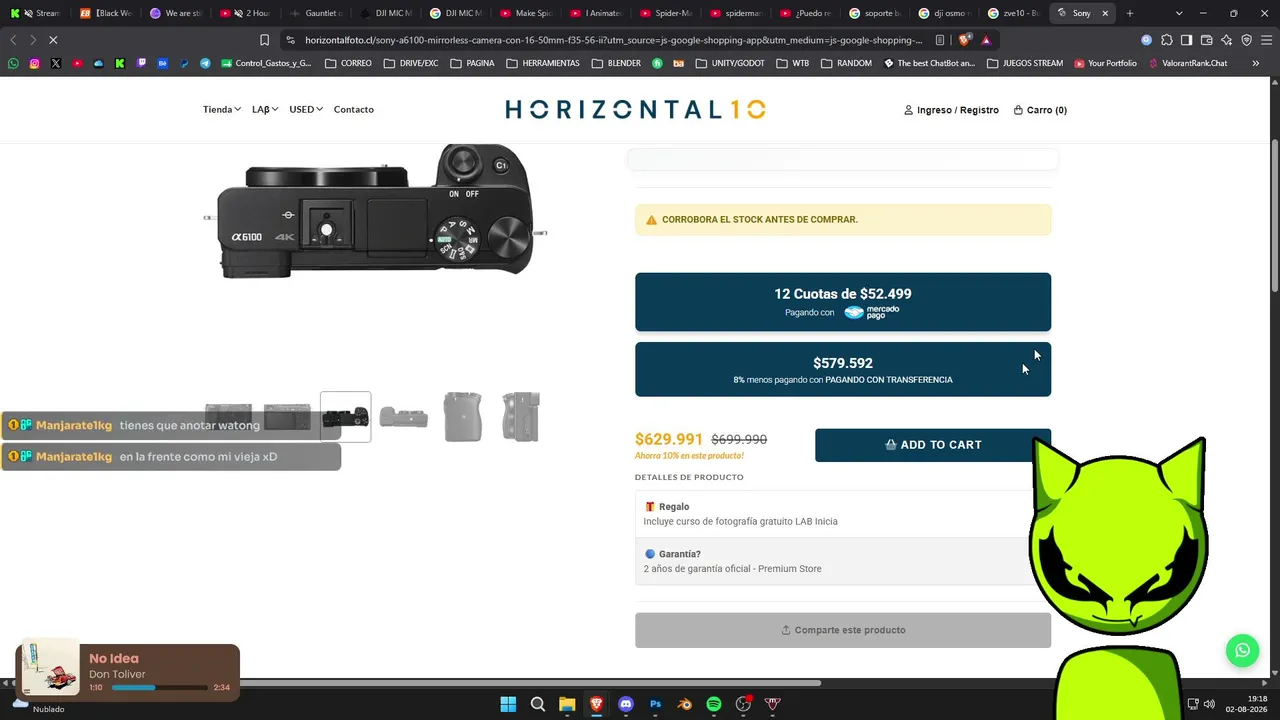Expand the Tienda dropdown menu
The height and width of the screenshot is (720, 1280).
click(221, 109)
